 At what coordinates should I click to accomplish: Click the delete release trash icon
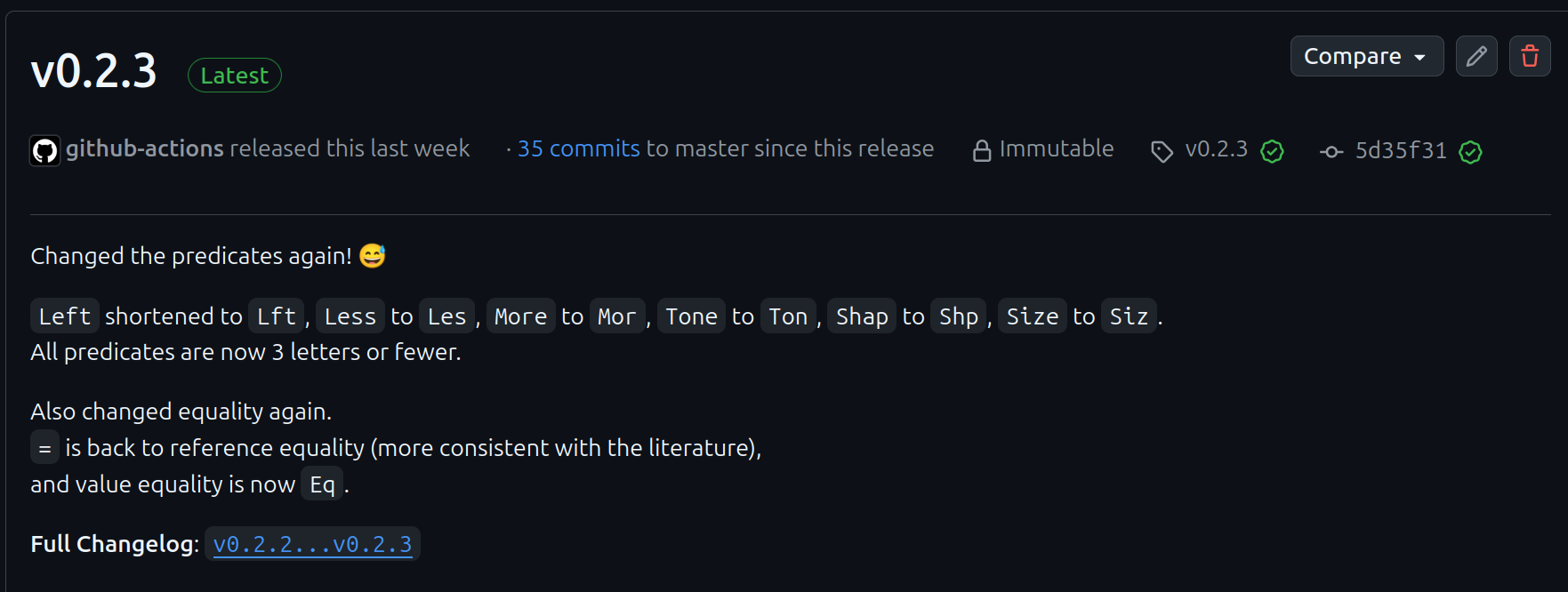click(x=1530, y=56)
